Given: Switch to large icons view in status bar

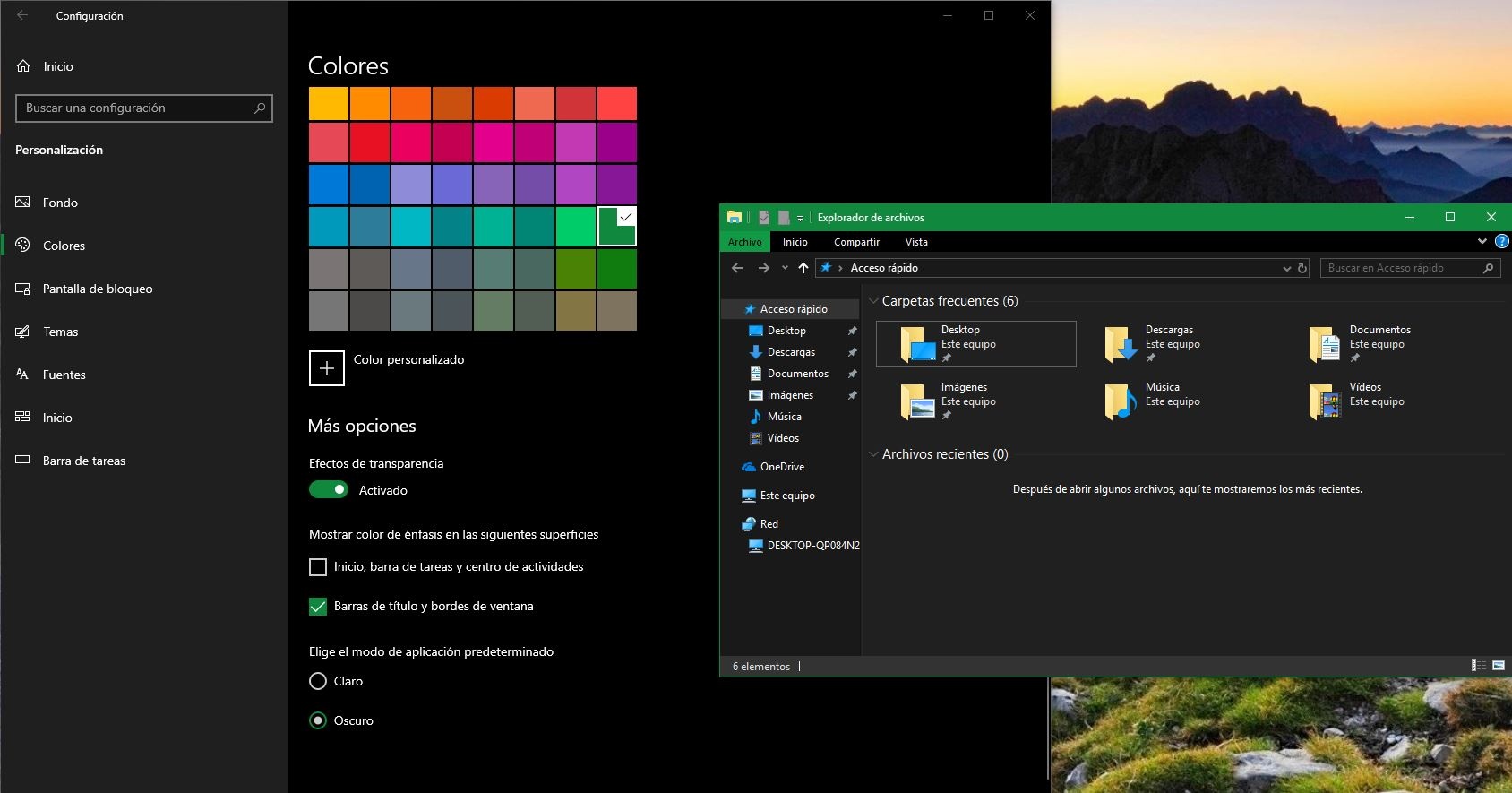Looking at the screenshot, I should pyautogui.click(x=1499, y=666).
